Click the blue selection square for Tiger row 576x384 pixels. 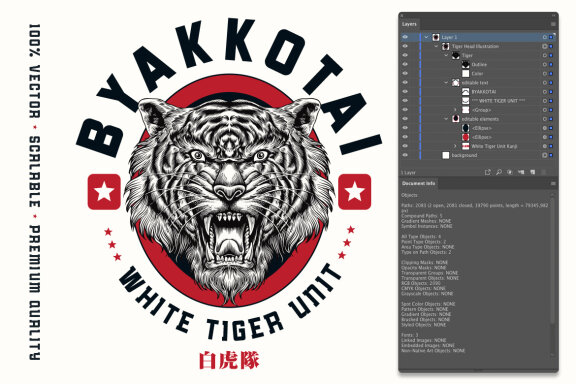pos(551,55)
